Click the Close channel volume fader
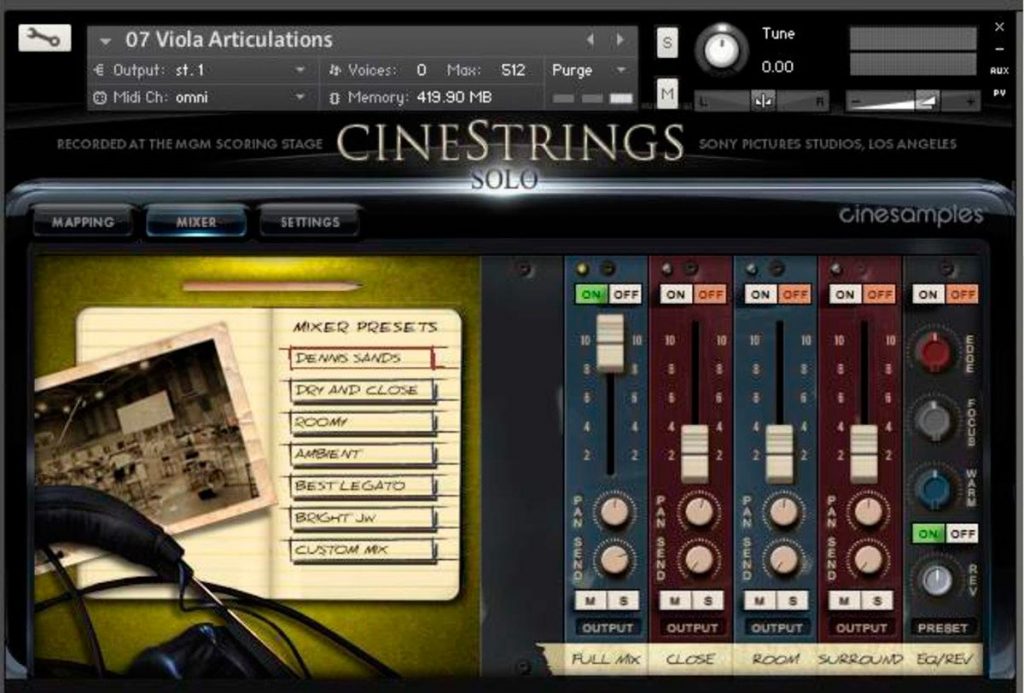This screenshot has height=693, width=1024. [695, 453]
